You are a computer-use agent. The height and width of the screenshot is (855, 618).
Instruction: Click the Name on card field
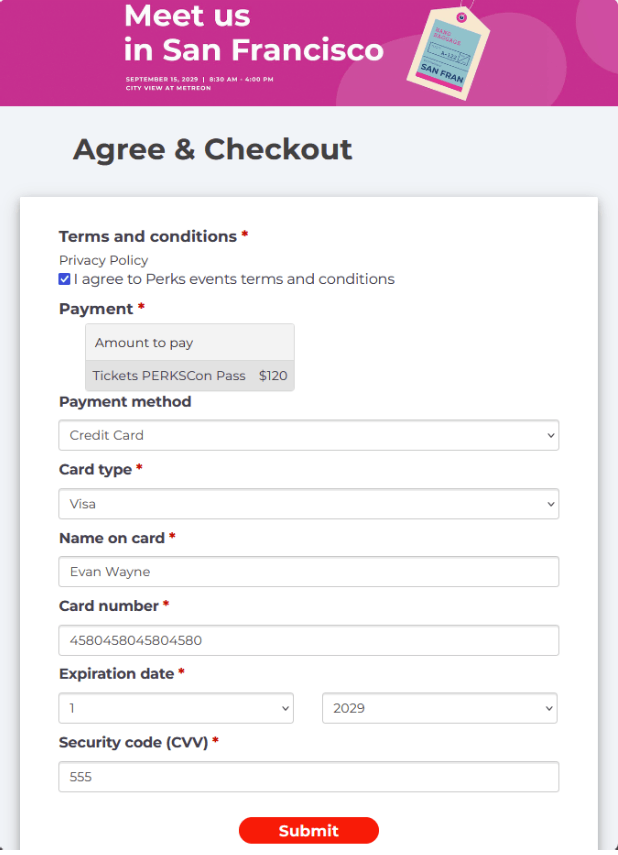click(309, 571)
